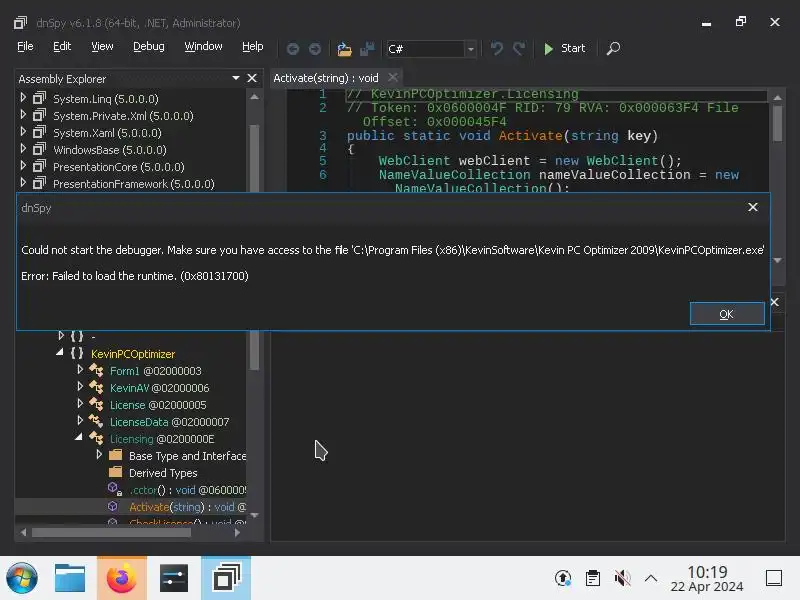800x600 pixels.
Task: Select System.Linq (5.0.0.0) assembly icon
Action: click(x=39, y=98)
